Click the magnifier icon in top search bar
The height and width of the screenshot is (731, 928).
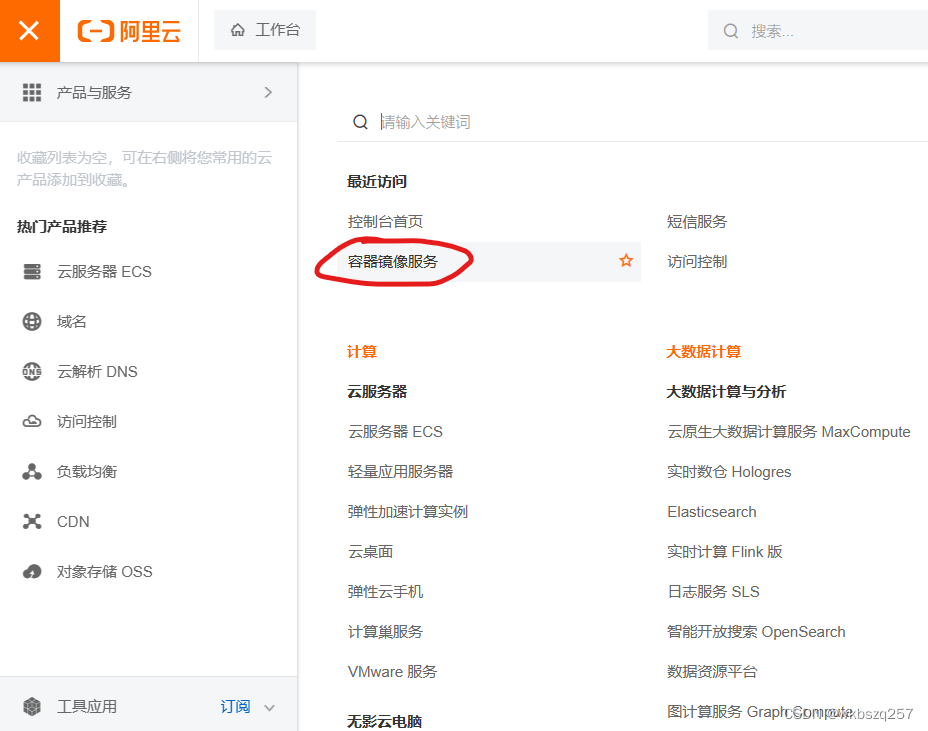(731, 31)
